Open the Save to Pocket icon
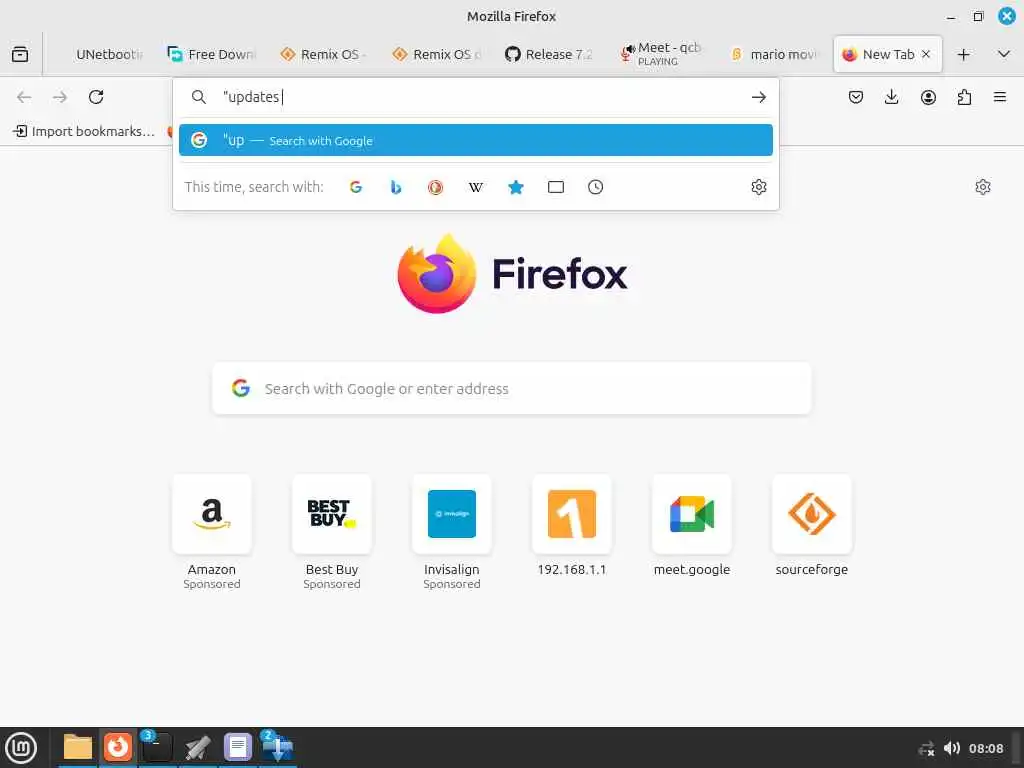Viewport: 1024px width, 768px height. (856, 97)
